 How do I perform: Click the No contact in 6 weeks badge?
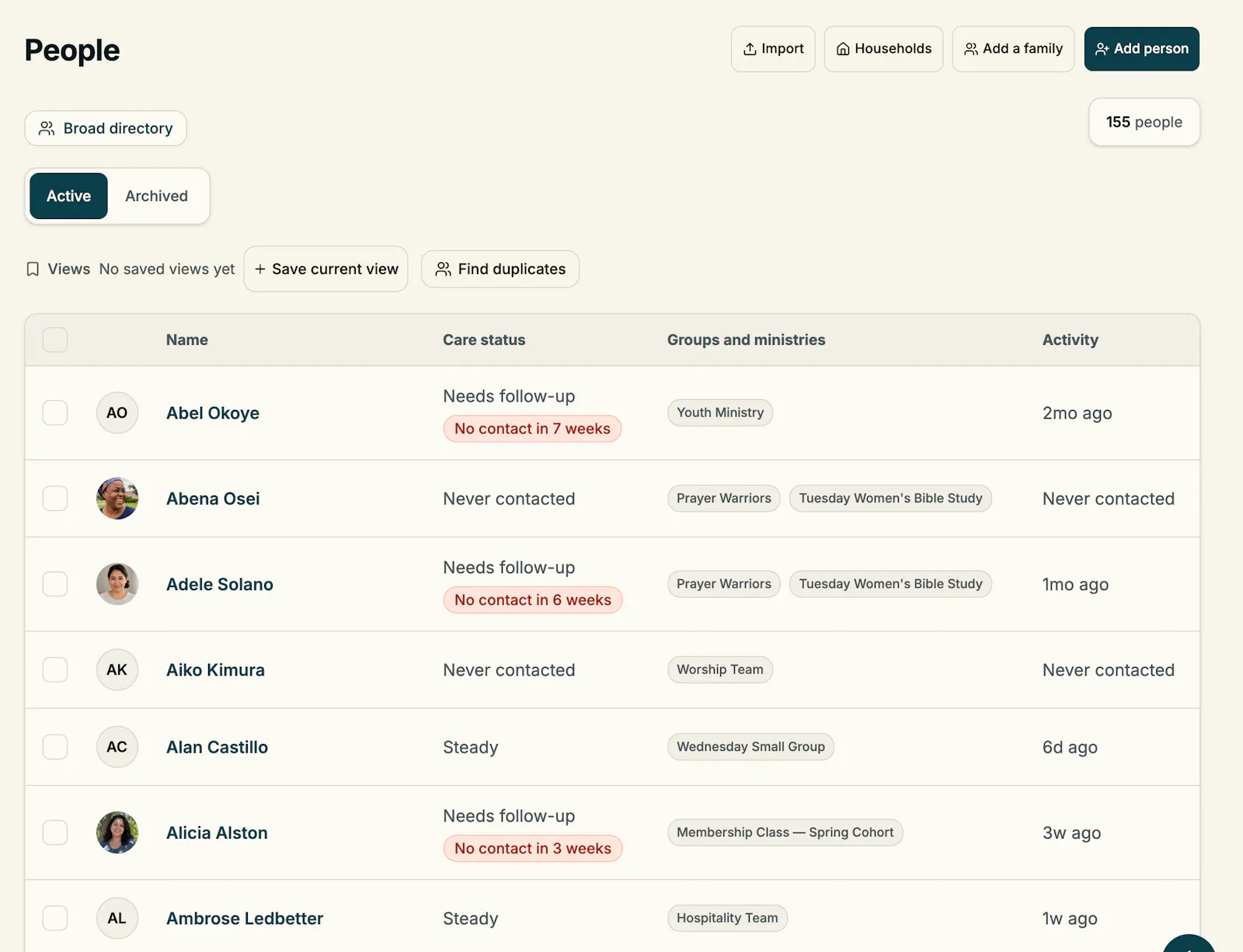[x=533, y=600]
